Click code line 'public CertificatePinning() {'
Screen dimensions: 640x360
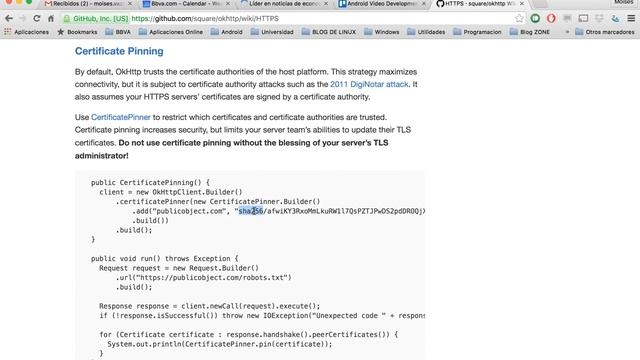point(150,182)
